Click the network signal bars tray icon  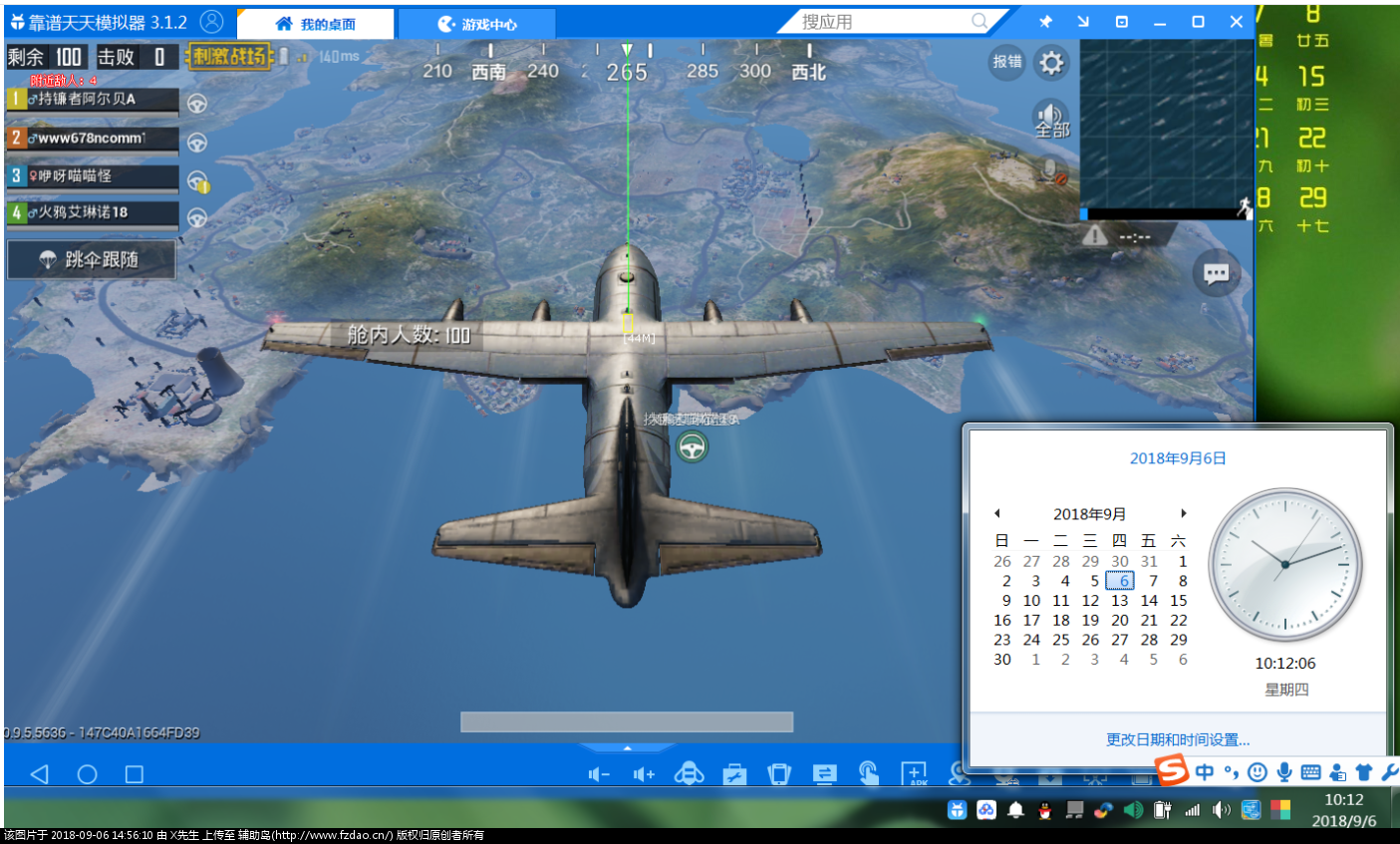click(x=1192, y=810)
